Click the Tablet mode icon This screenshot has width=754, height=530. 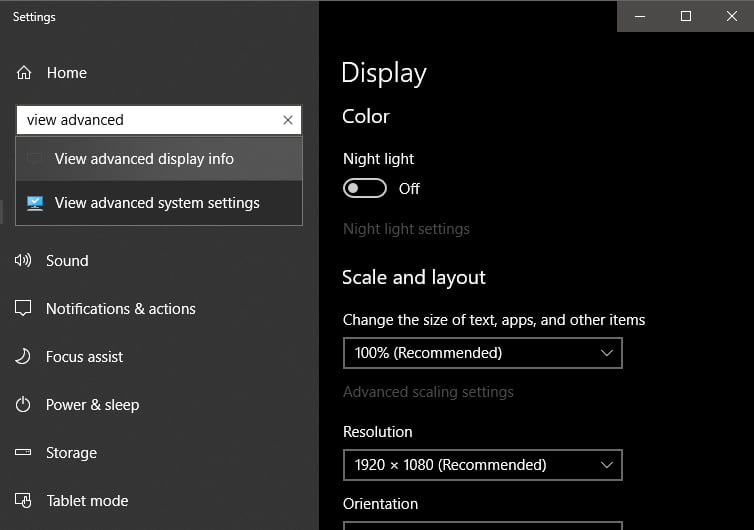(23, 501)
